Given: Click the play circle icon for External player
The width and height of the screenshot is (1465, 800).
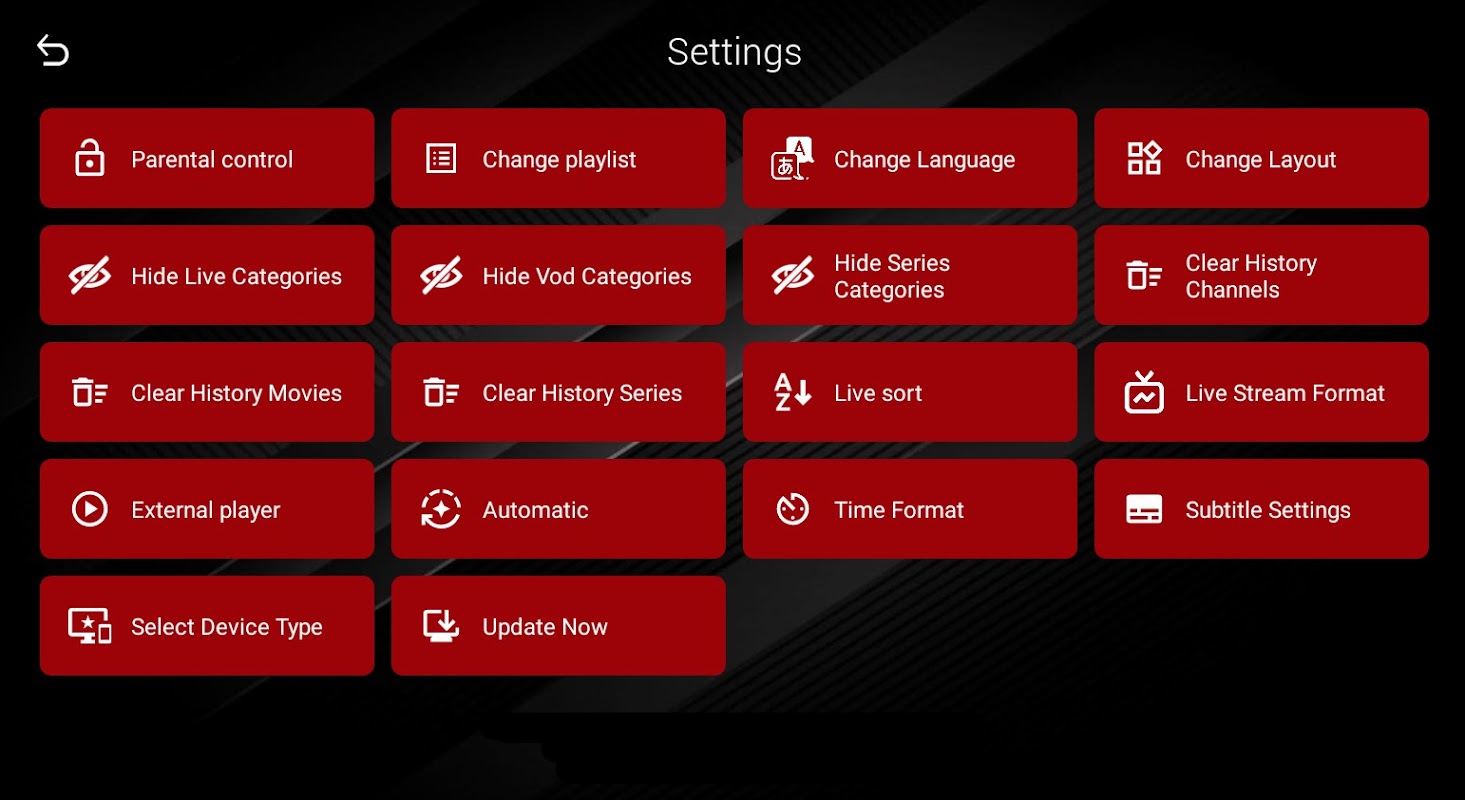Looking at the screenshot, I should point(90,509).
